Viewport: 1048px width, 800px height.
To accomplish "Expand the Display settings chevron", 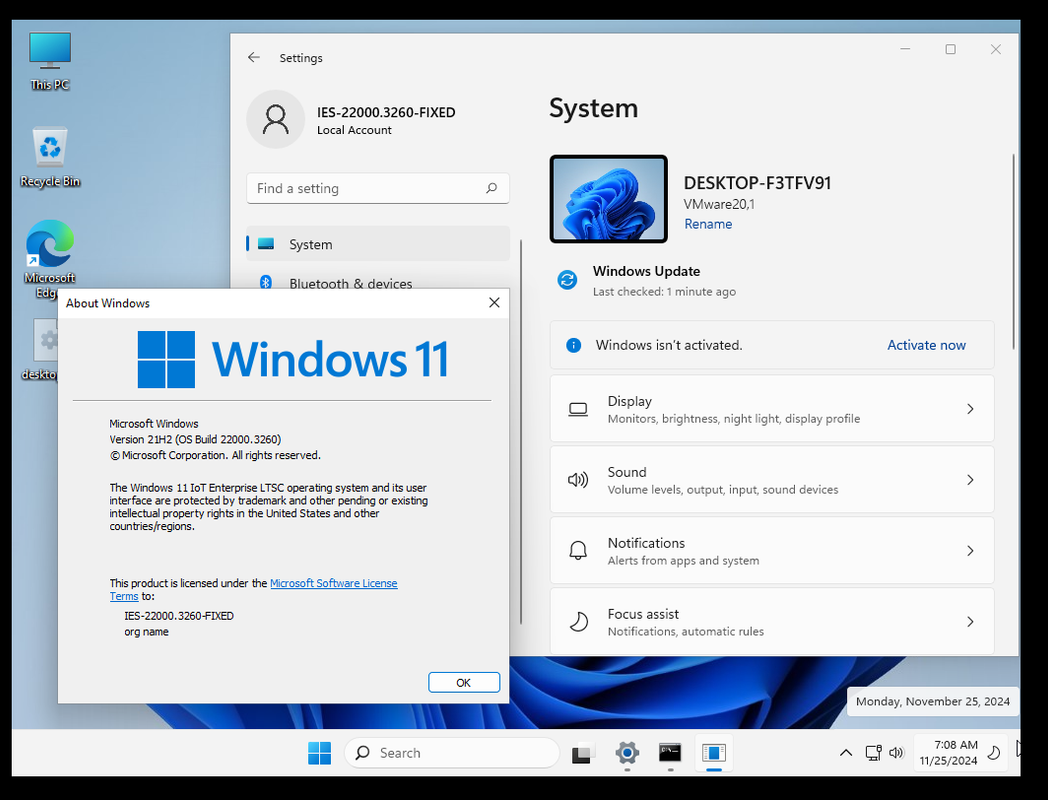I will click(970, 409).
